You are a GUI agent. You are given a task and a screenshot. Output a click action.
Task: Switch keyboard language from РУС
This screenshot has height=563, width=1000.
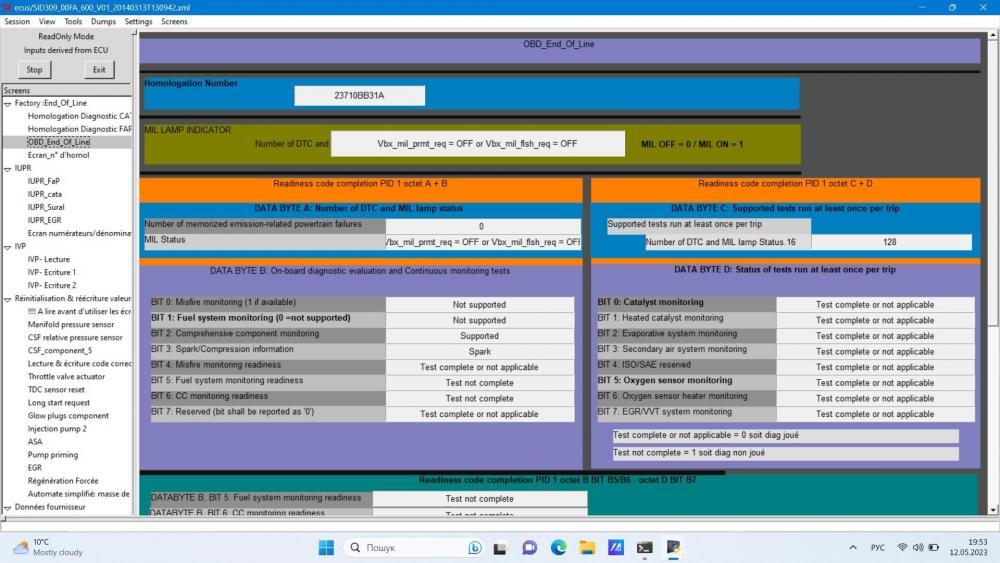pyautogui.click(x=878, y=548)
